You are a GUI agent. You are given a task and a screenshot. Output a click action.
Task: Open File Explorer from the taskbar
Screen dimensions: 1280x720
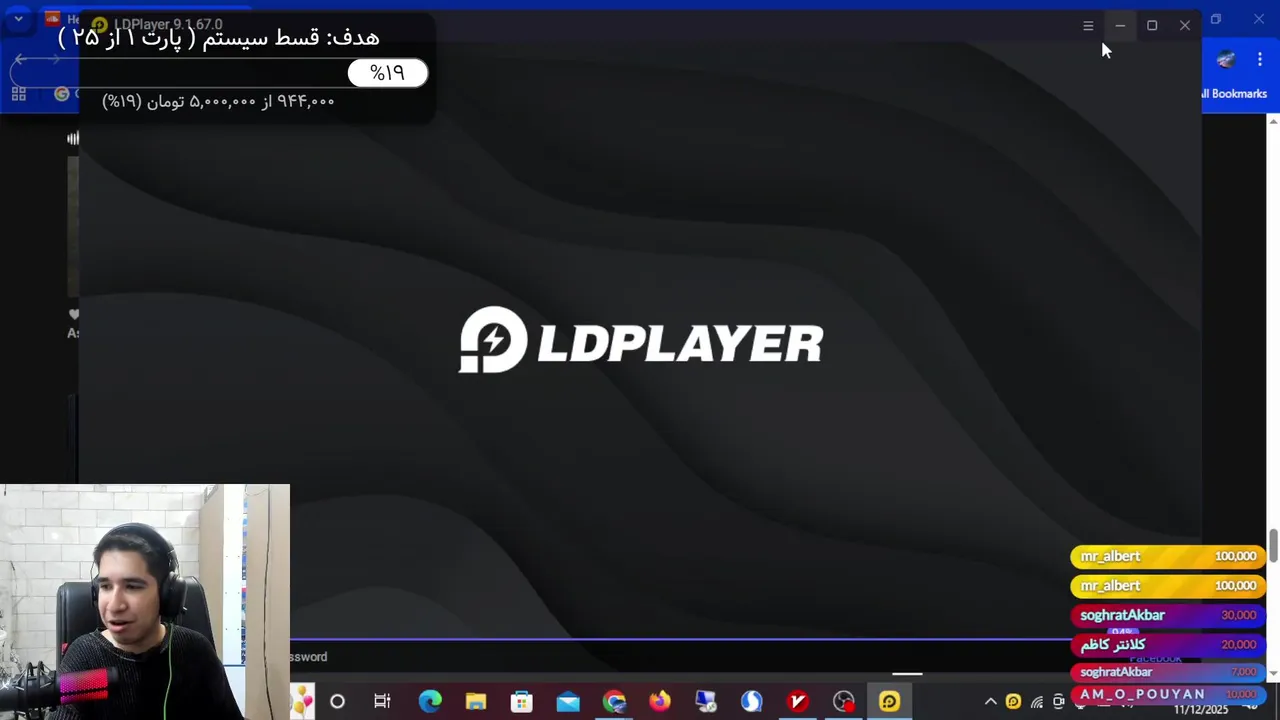(x=476, y=702)
